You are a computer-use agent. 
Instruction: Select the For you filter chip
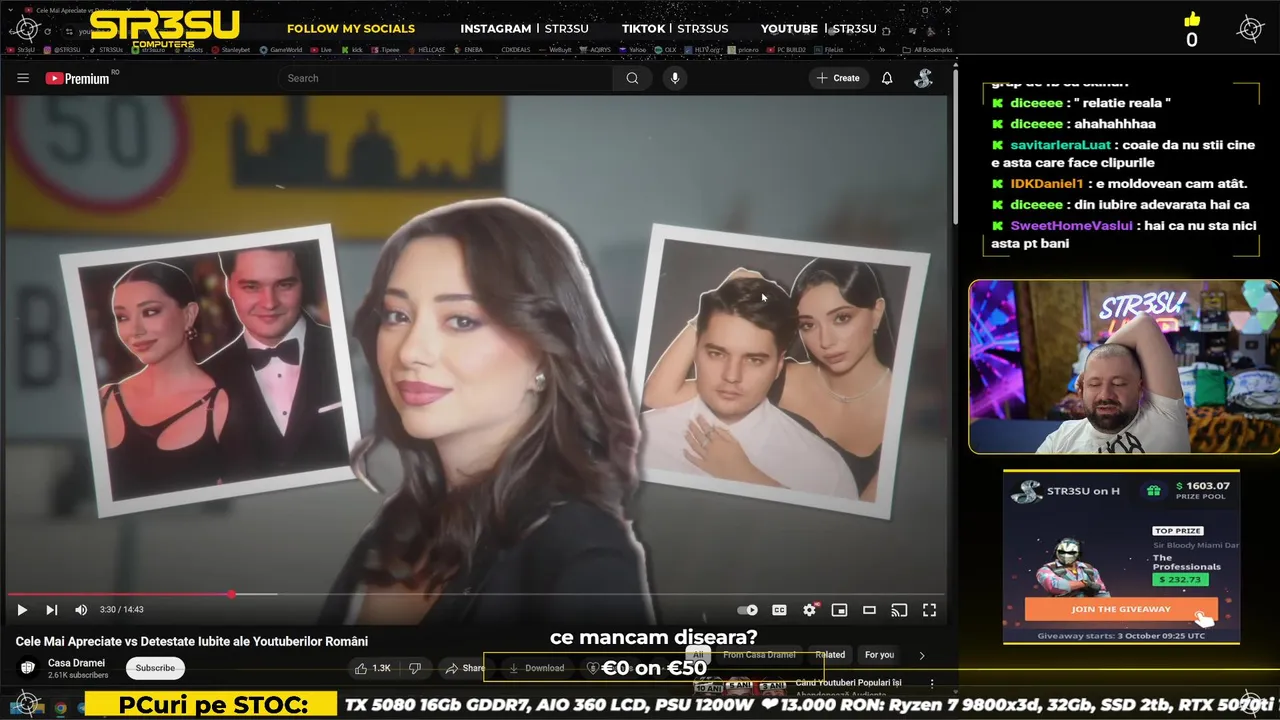pyautogui.click(x=880, y=655)
